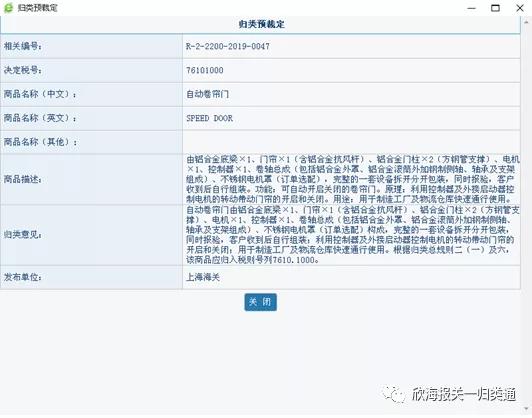Click the 商品描述 label
Image resolution: width=532 pixels, height=418 pixels.
tap(22, 179)
